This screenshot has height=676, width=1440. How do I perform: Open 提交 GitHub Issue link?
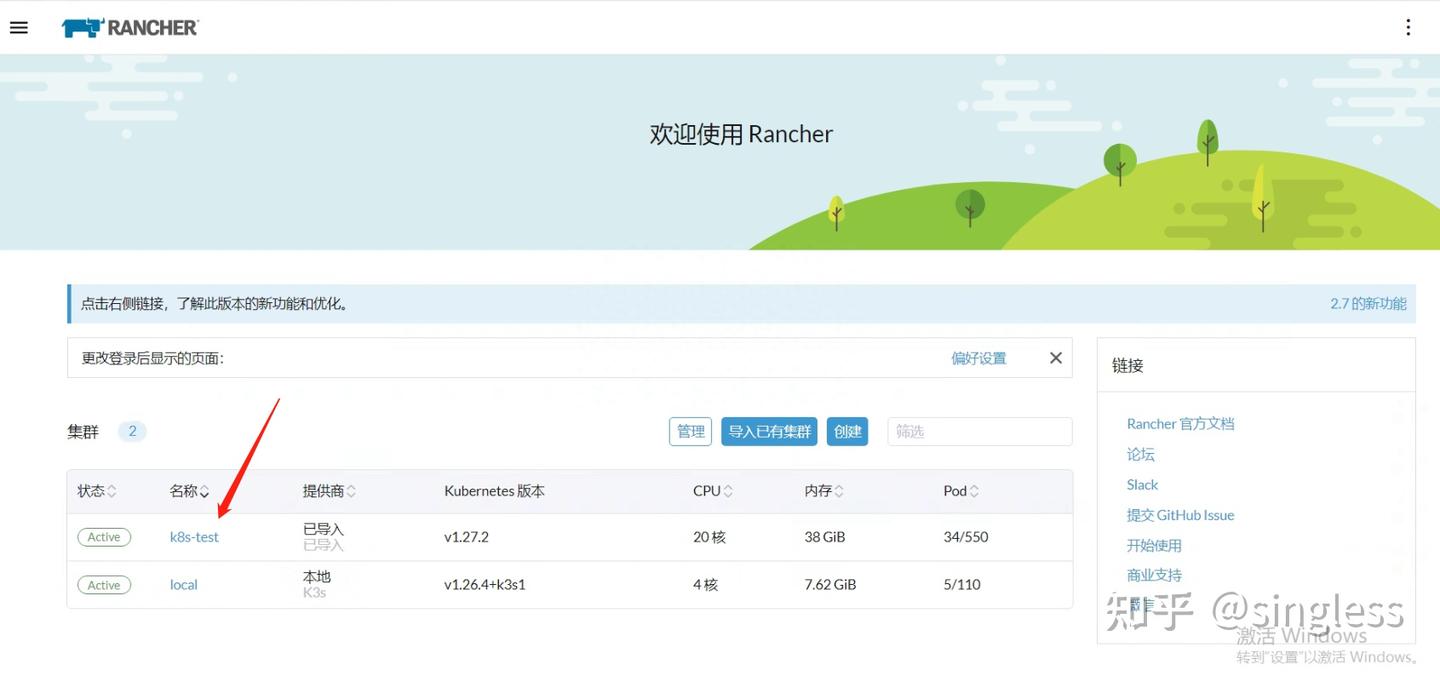[1181, 515]
